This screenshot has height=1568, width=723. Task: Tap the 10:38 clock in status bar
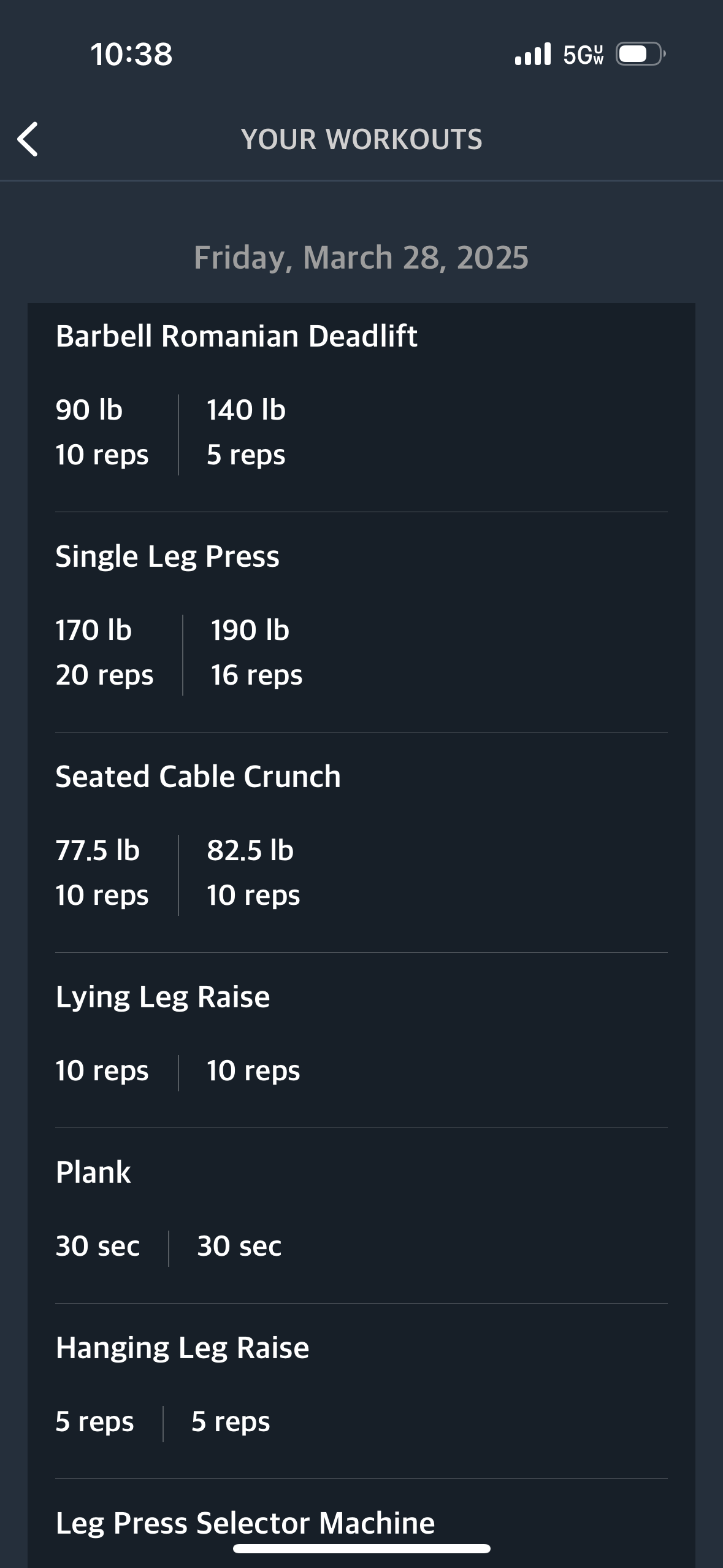point(131,54)
